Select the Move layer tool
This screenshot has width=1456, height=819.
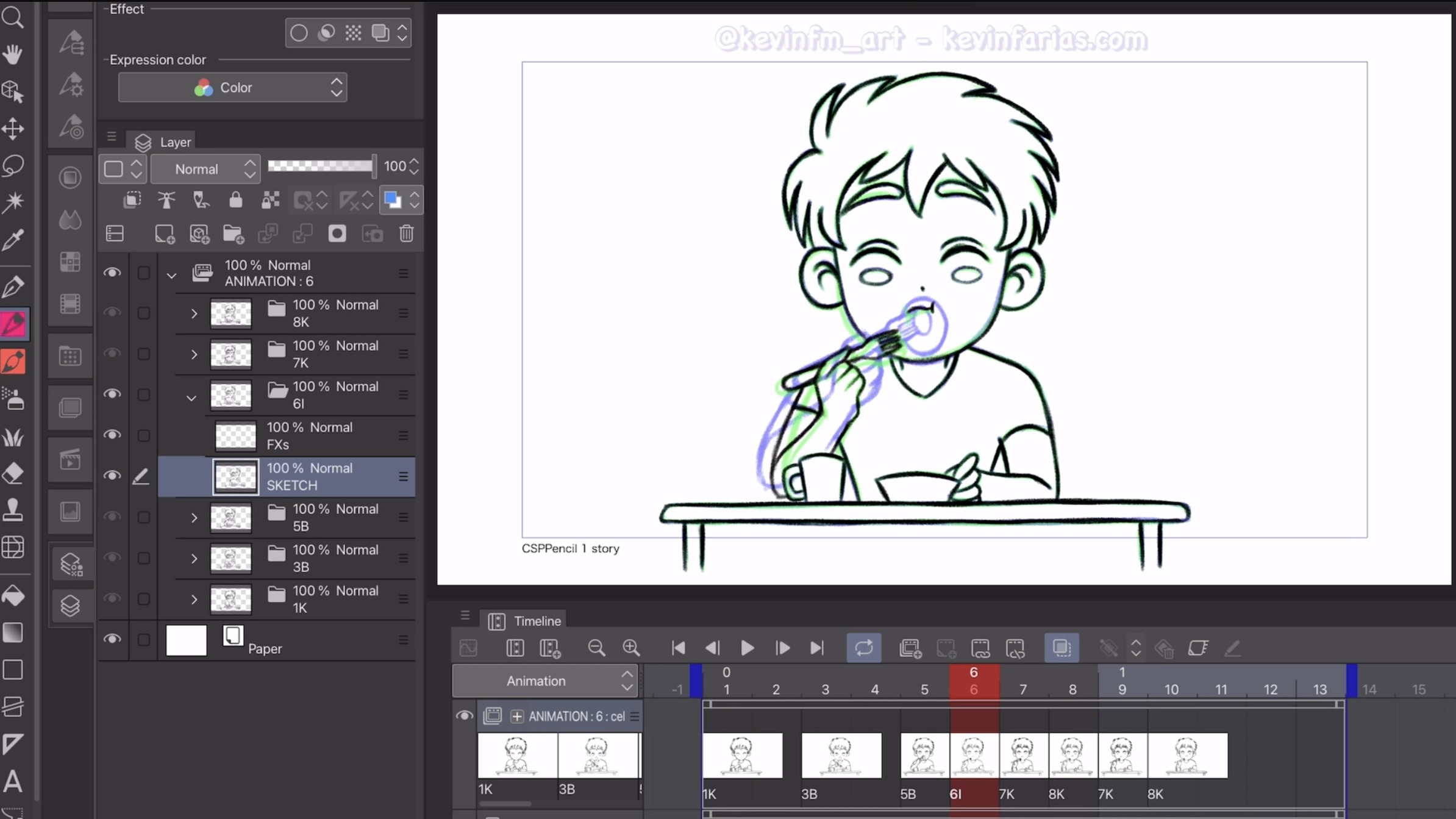[13, 129]
